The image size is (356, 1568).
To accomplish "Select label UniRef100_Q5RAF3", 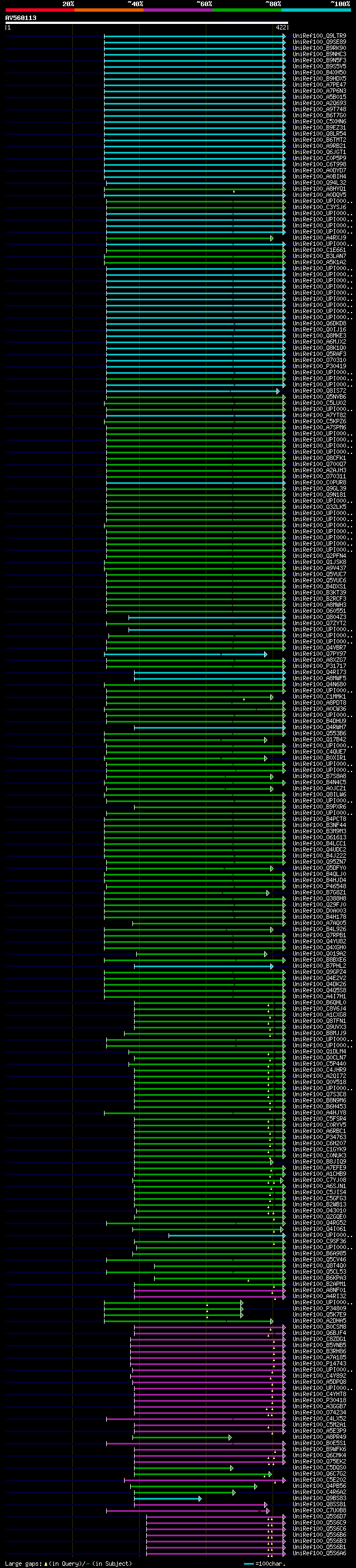I will pyautogui.click(x=319, y=354).
